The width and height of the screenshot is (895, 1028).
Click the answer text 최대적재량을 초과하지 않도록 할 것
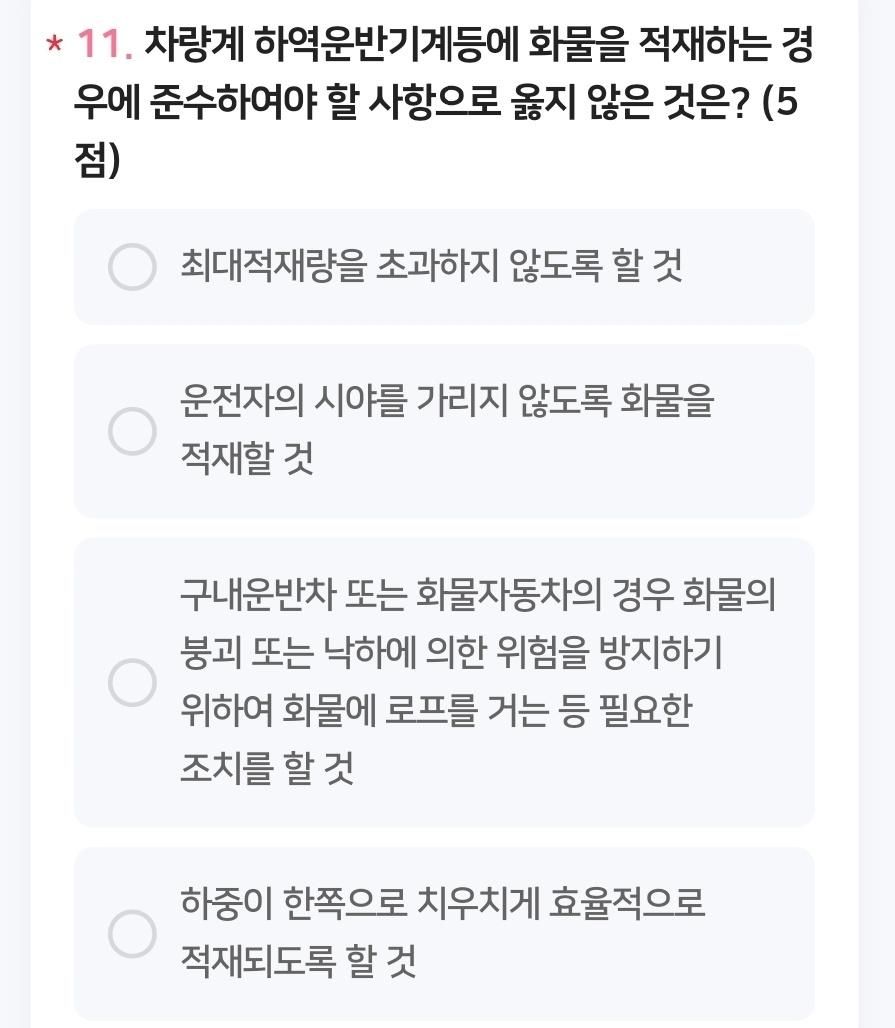pyautogui.click(x=431, y=267)
